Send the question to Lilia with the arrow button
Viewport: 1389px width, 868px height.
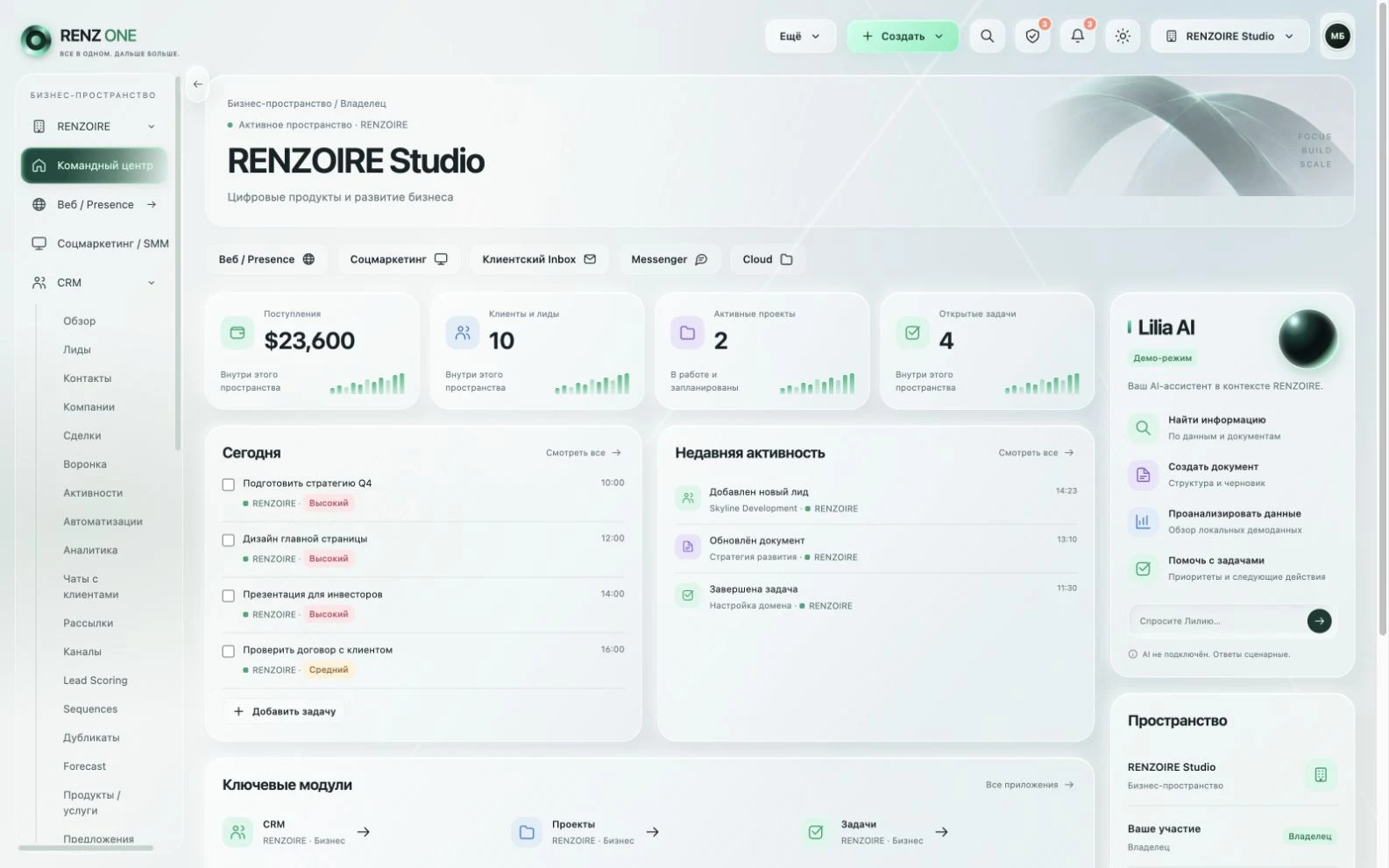tap(1319, 621)
